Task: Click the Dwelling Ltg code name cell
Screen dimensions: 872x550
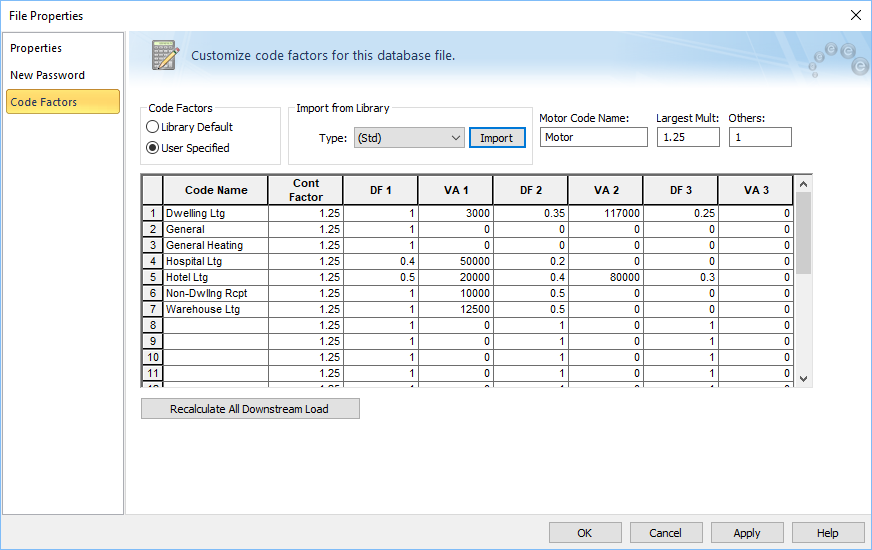Action: click(215, 213)
